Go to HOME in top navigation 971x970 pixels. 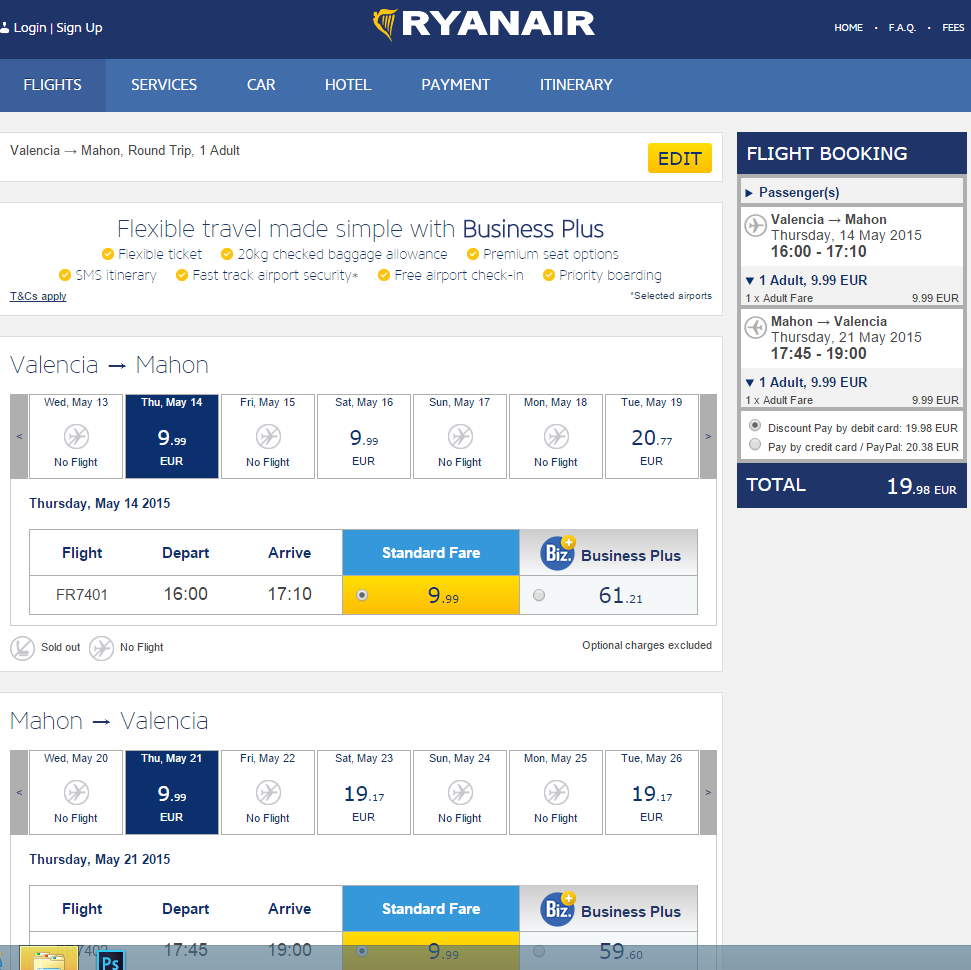(x=848, y=28)
